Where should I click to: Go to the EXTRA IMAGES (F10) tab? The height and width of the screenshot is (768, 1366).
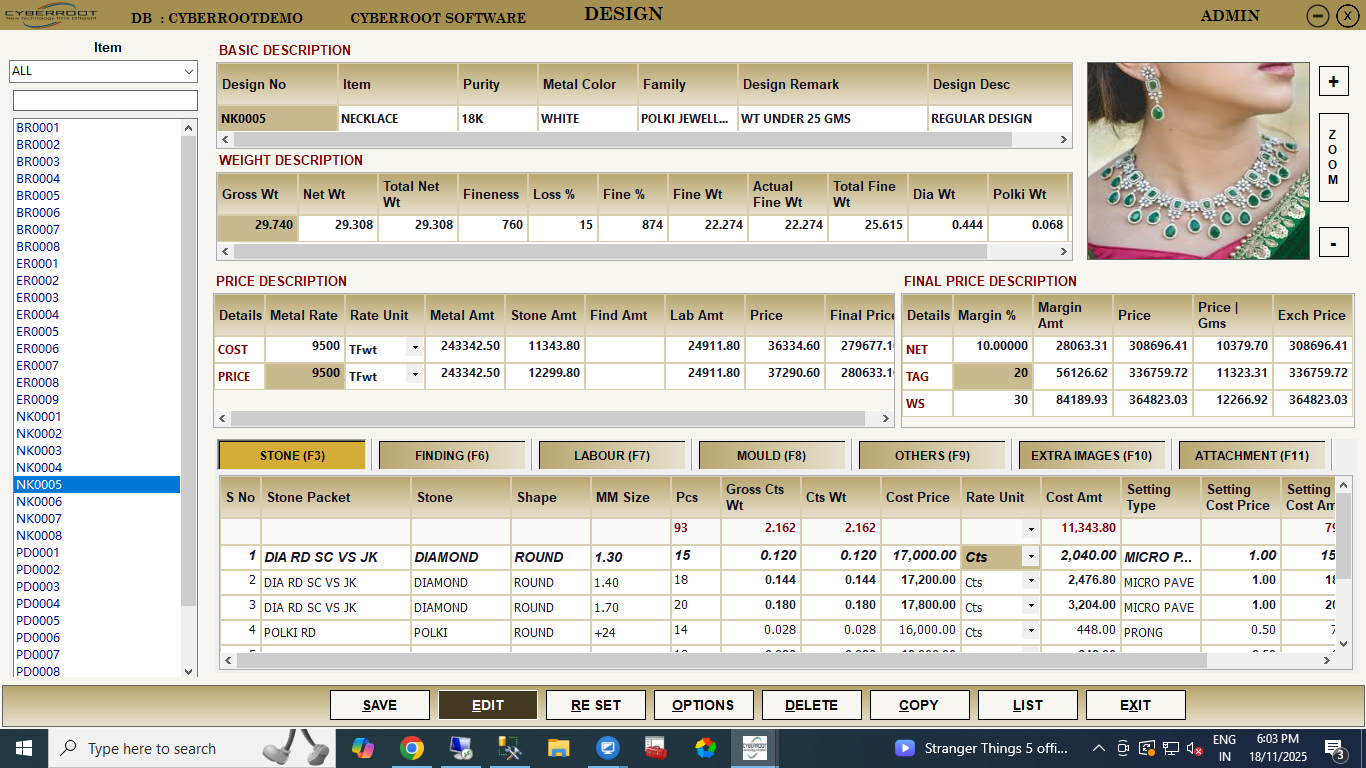pos(1091,455)
